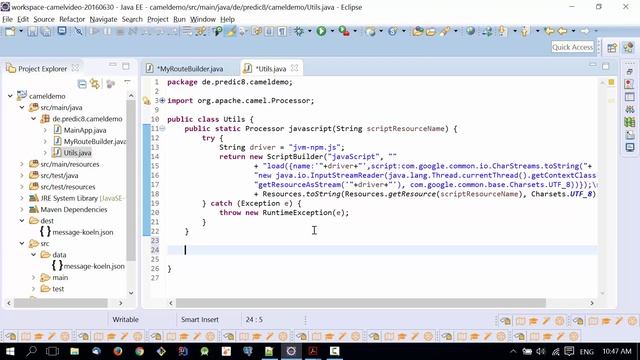This screenshot has height=360, width=640.
Task: Click the New file wizard icon
Action: pyautogui.click(x=10, y=31)
